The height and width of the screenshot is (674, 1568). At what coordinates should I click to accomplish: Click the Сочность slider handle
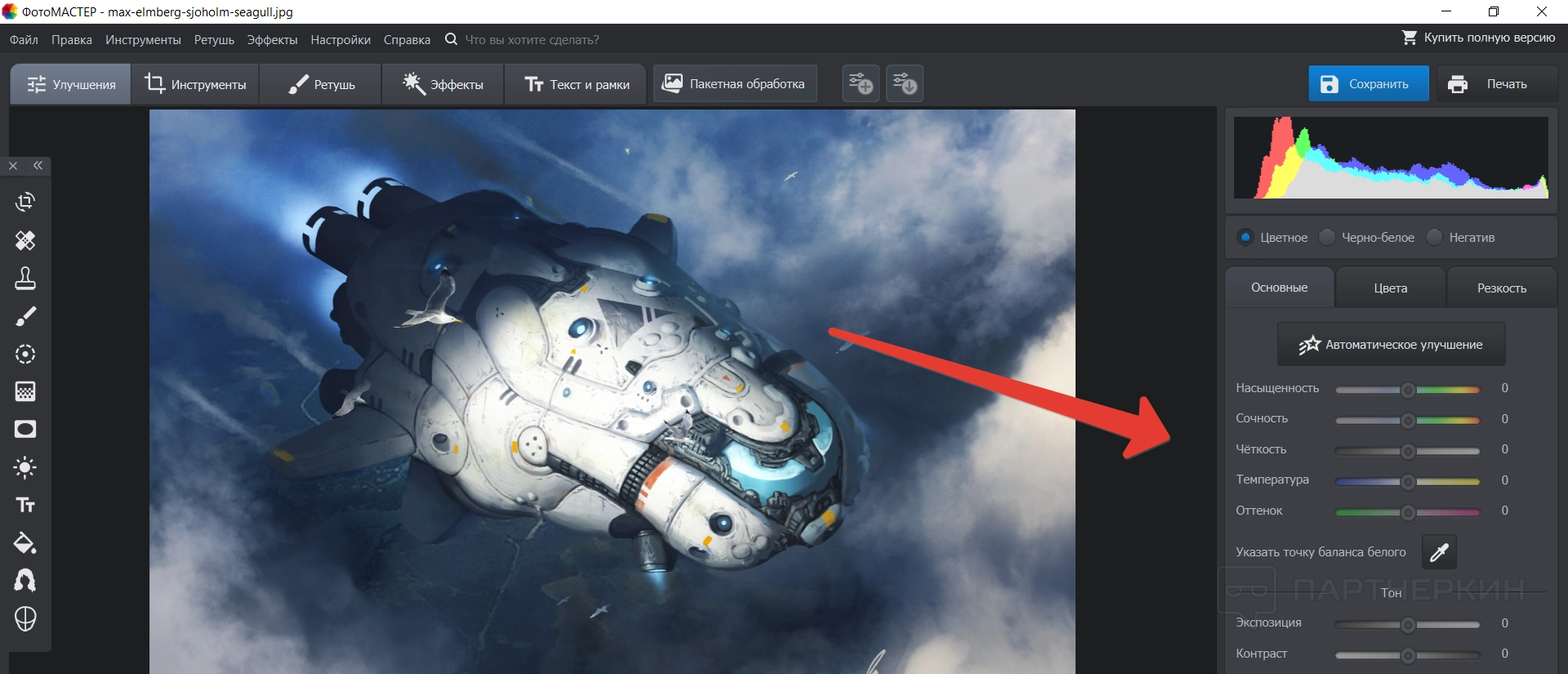click(x=1408, y=421)
